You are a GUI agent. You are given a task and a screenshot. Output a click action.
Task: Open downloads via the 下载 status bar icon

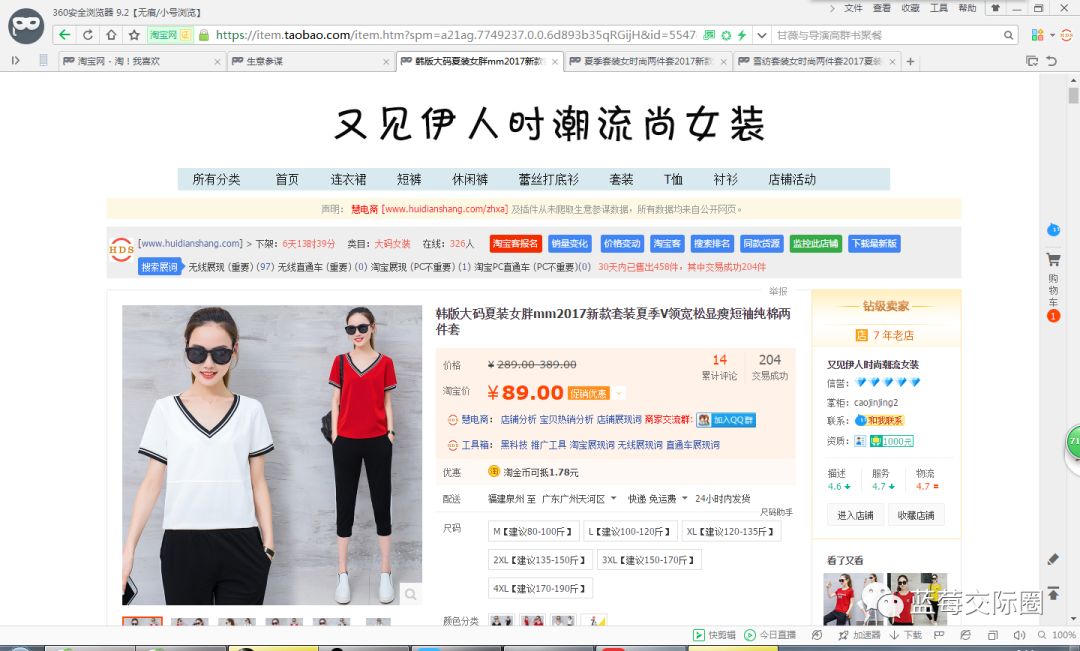click(912, 635)
